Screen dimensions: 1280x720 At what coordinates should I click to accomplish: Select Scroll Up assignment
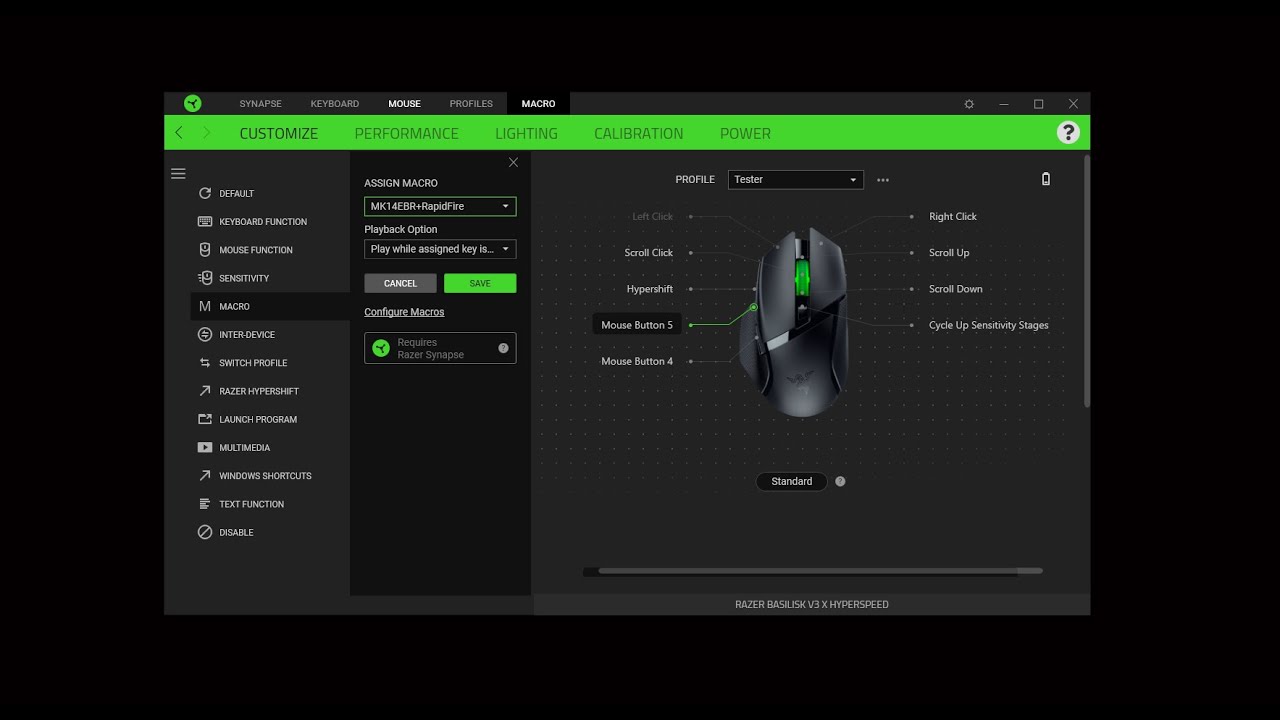[x=949, y=253]
